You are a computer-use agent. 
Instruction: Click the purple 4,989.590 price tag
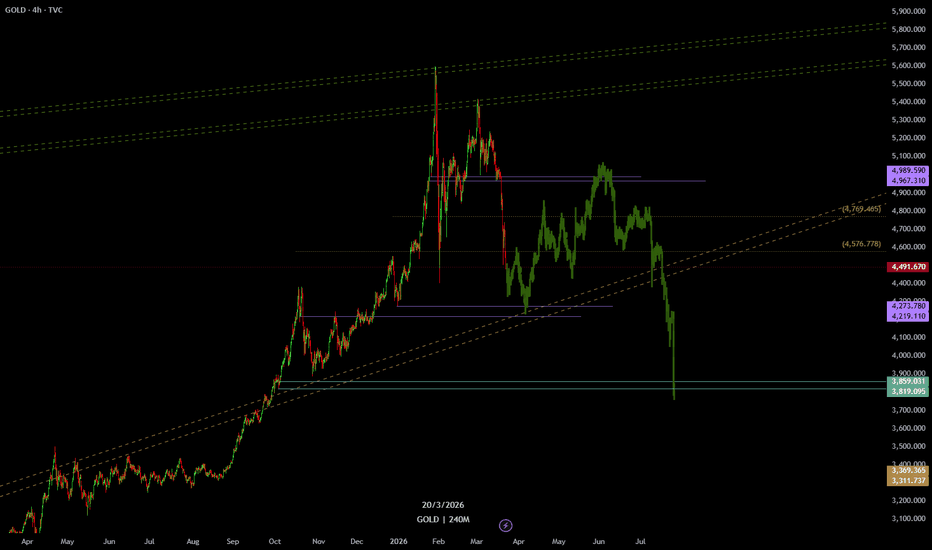[x=908, y=171]
